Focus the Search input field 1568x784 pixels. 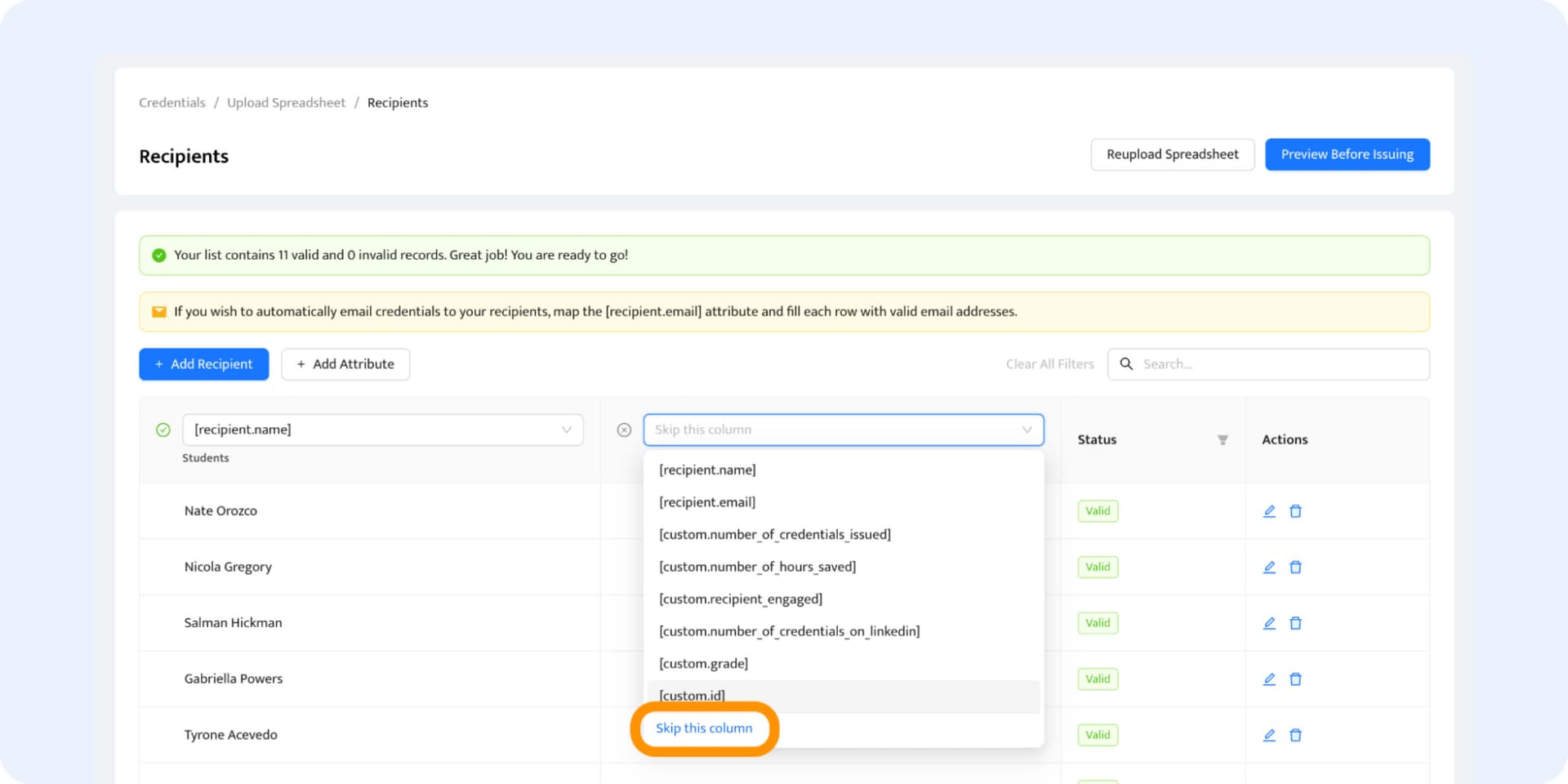pos(1278,364)
